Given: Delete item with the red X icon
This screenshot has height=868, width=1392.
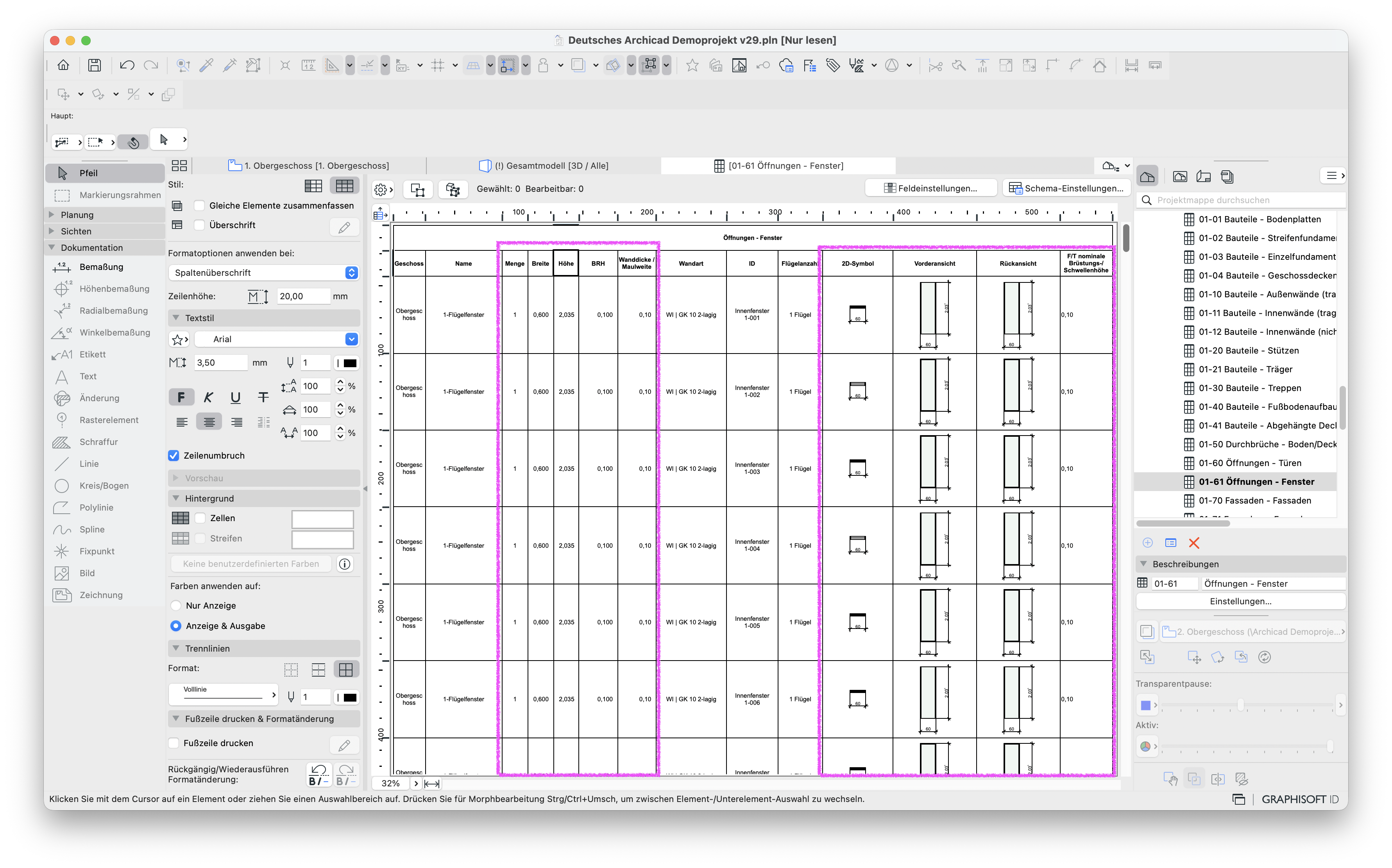Looking at the screenshot, I should pos(1194,543).
